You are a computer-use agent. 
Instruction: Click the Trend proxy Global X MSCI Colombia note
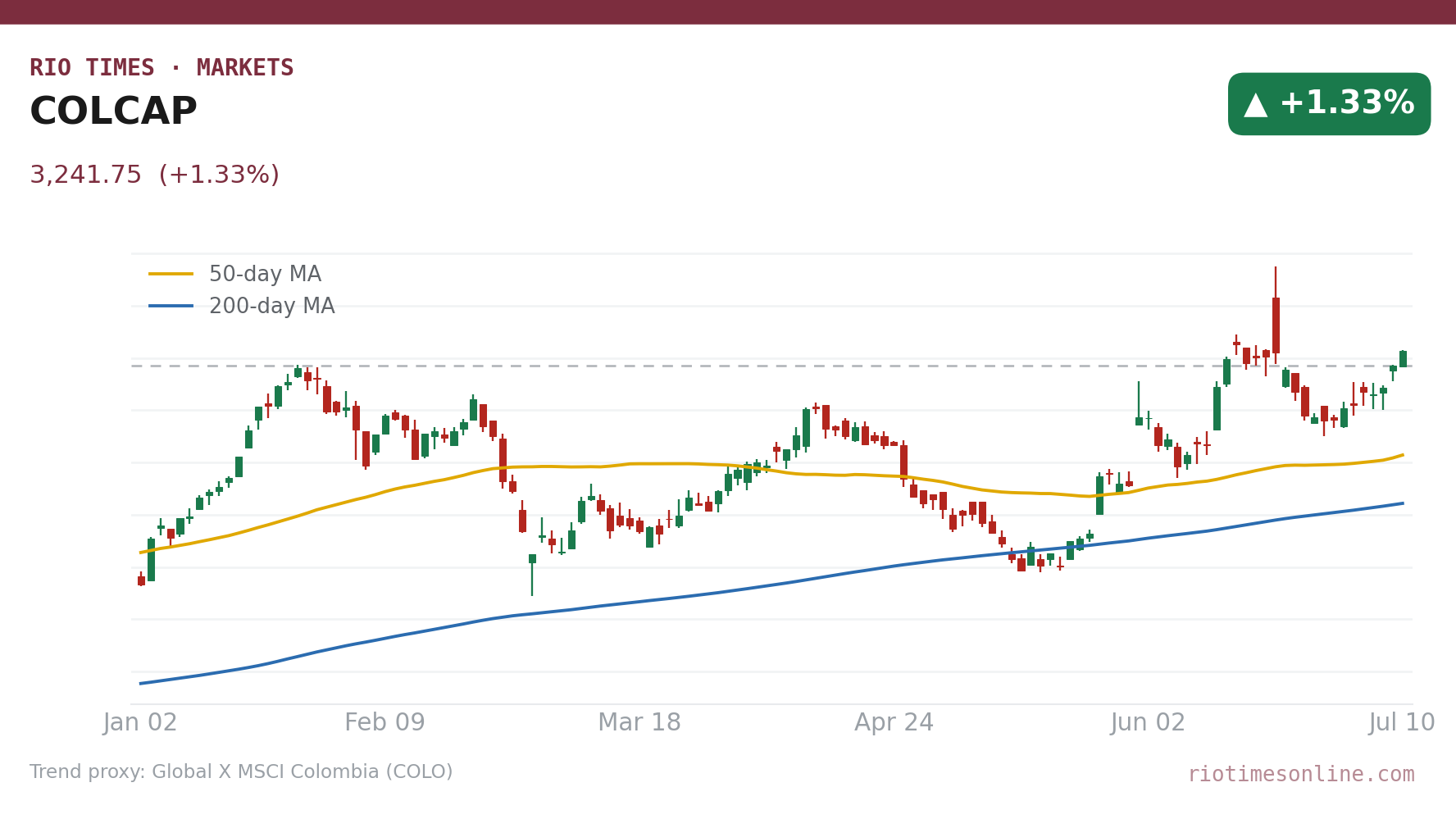(x=241, y=772)
